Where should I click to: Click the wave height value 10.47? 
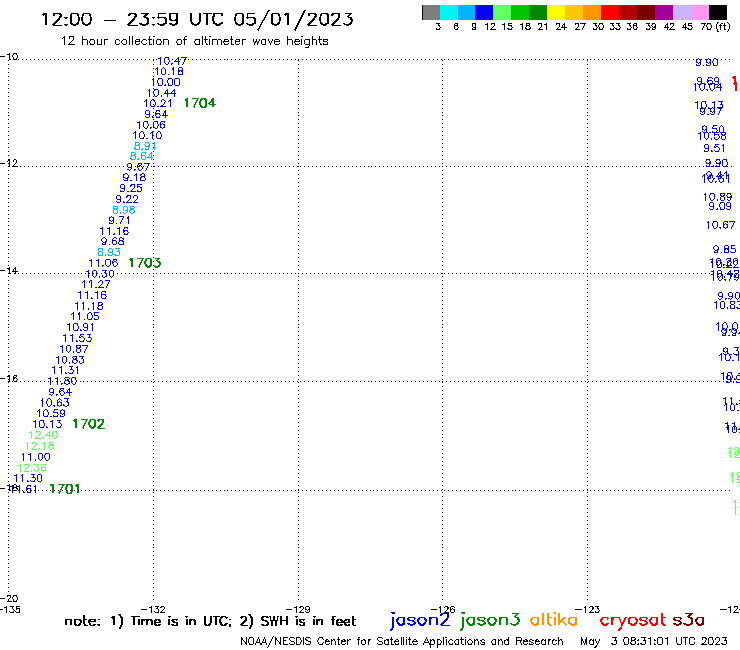pyautogui.click(x=172, y=61)
